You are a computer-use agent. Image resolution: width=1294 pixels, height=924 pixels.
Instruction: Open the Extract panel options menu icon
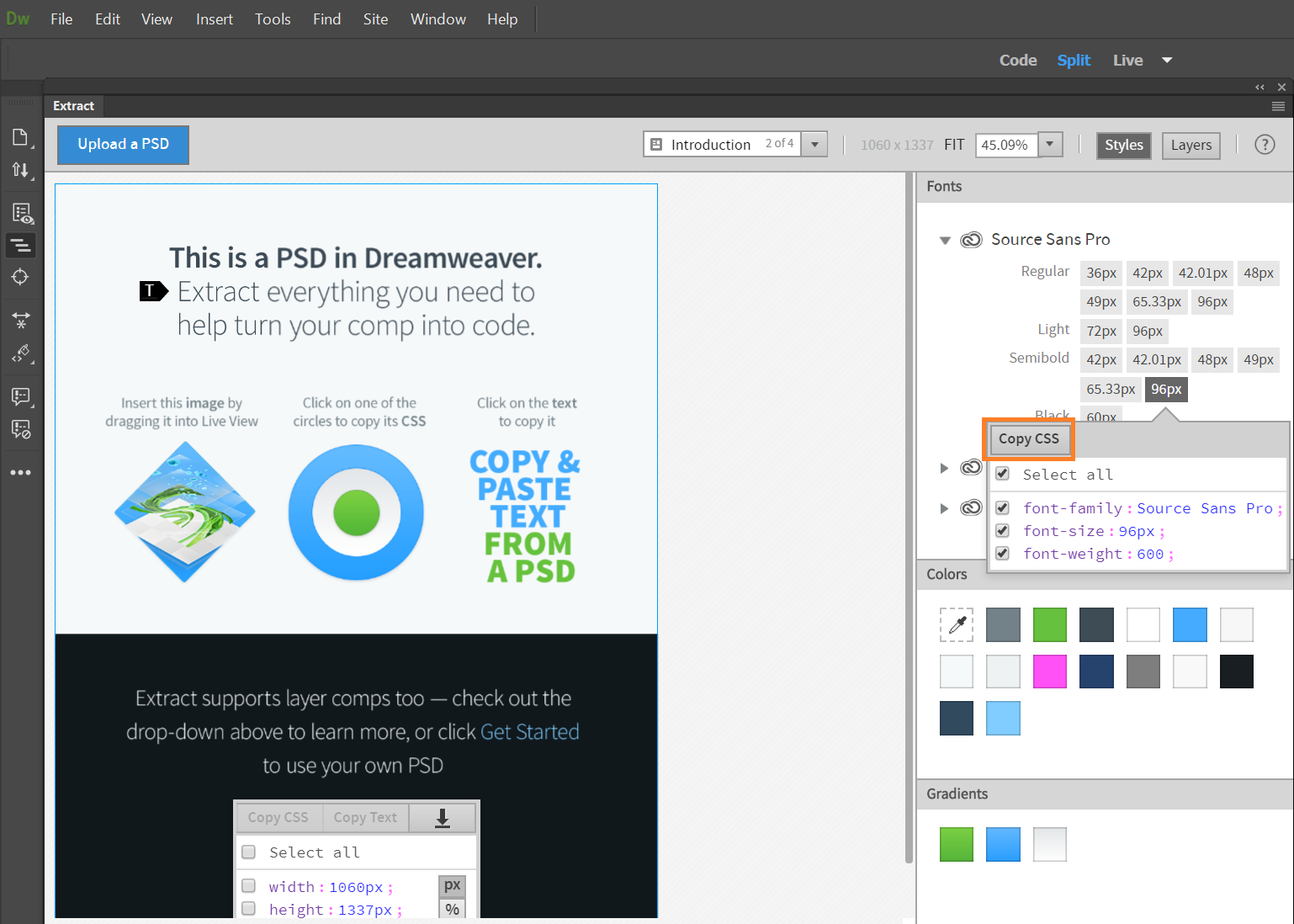pos(1278,106)
